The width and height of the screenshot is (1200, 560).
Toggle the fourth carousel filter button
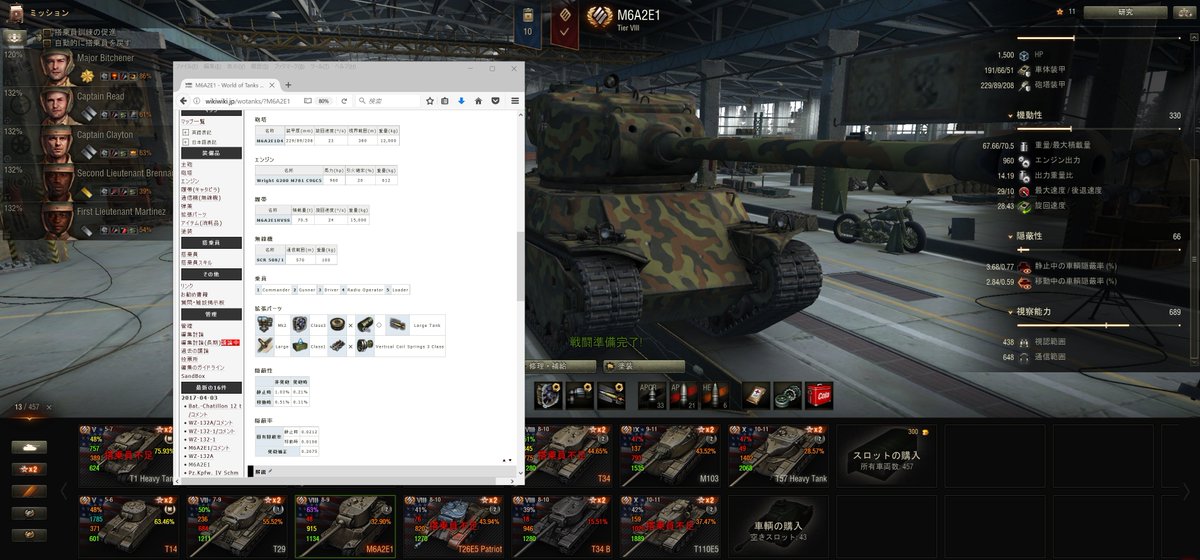pos(29,513)
